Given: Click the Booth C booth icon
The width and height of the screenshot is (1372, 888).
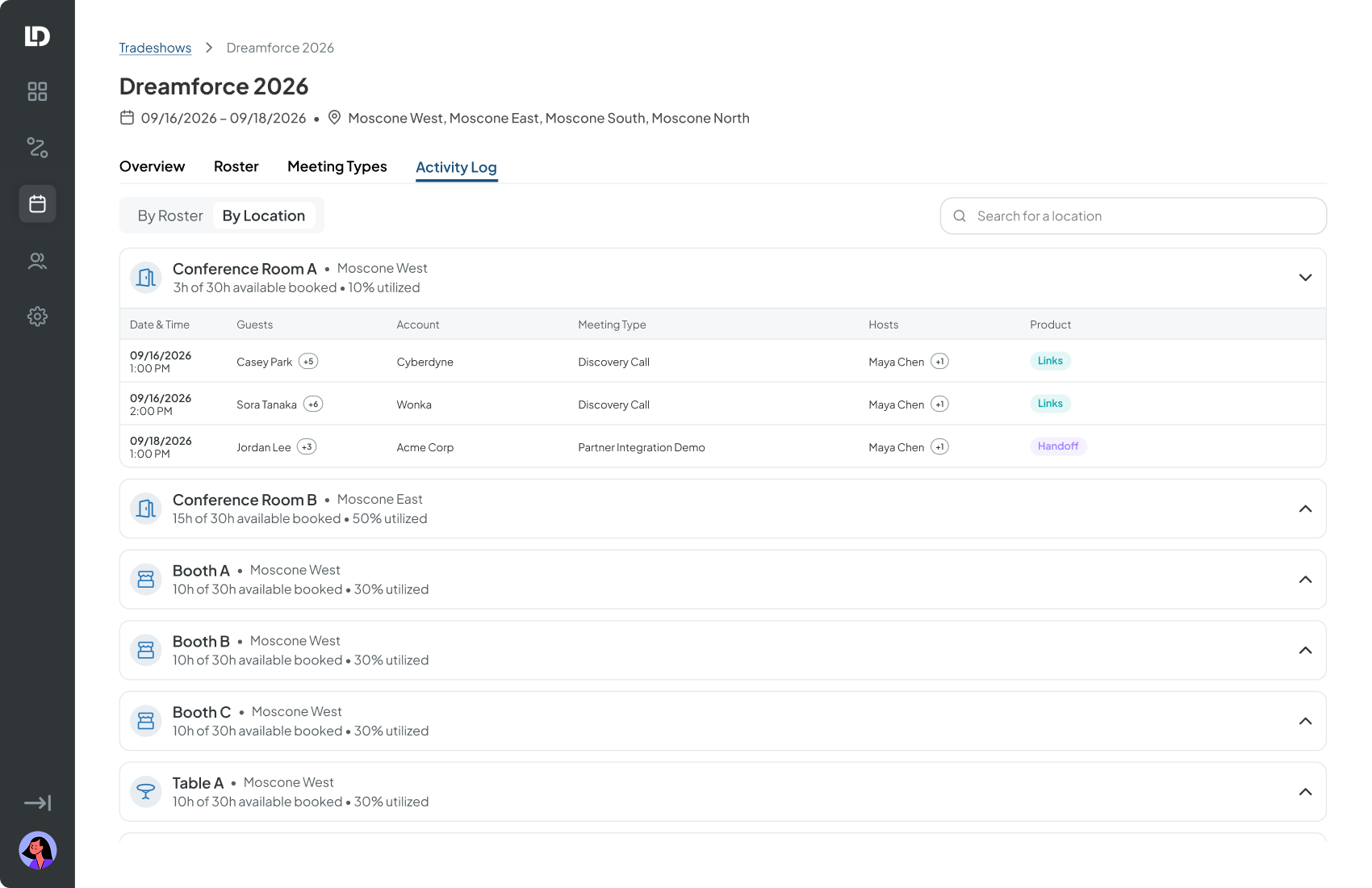Looking at the screenshot, I should point(146,721).
